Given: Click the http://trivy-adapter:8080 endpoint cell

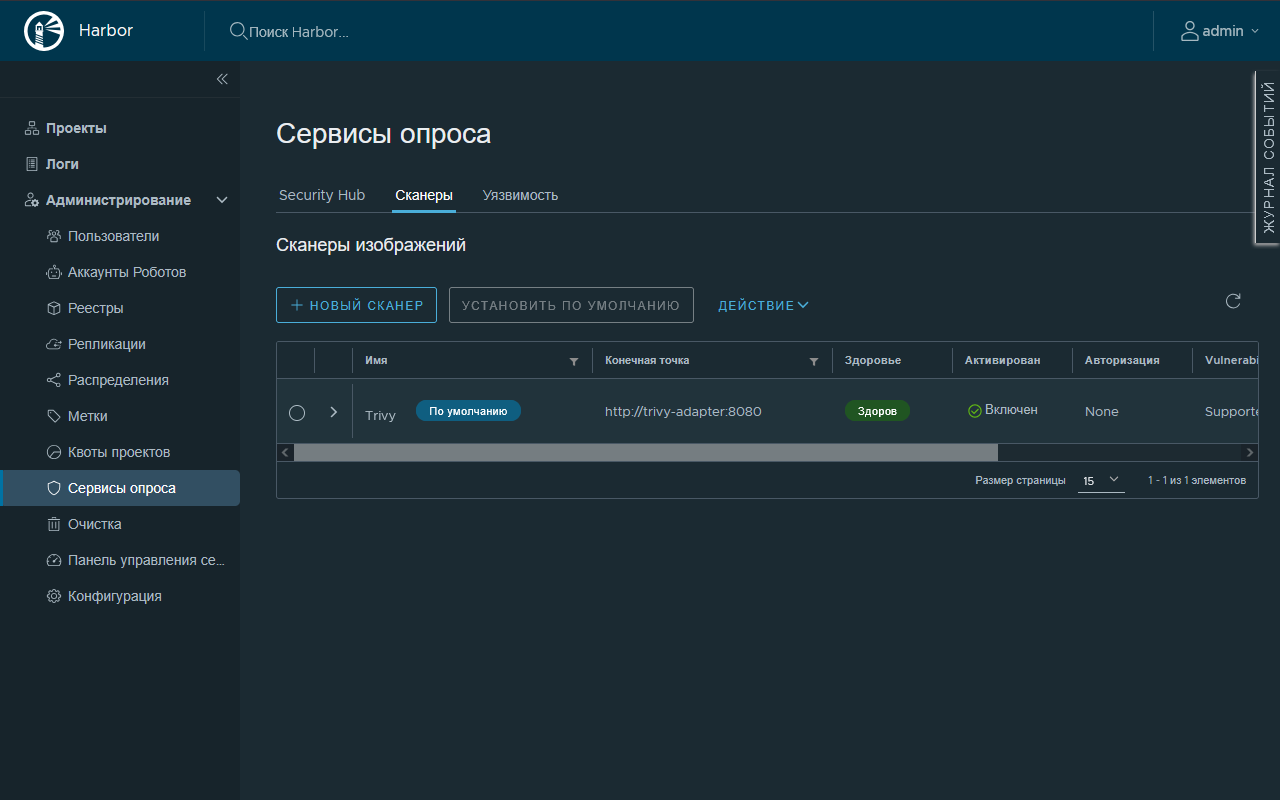Looking at the screenshot, I should point(683,411).
